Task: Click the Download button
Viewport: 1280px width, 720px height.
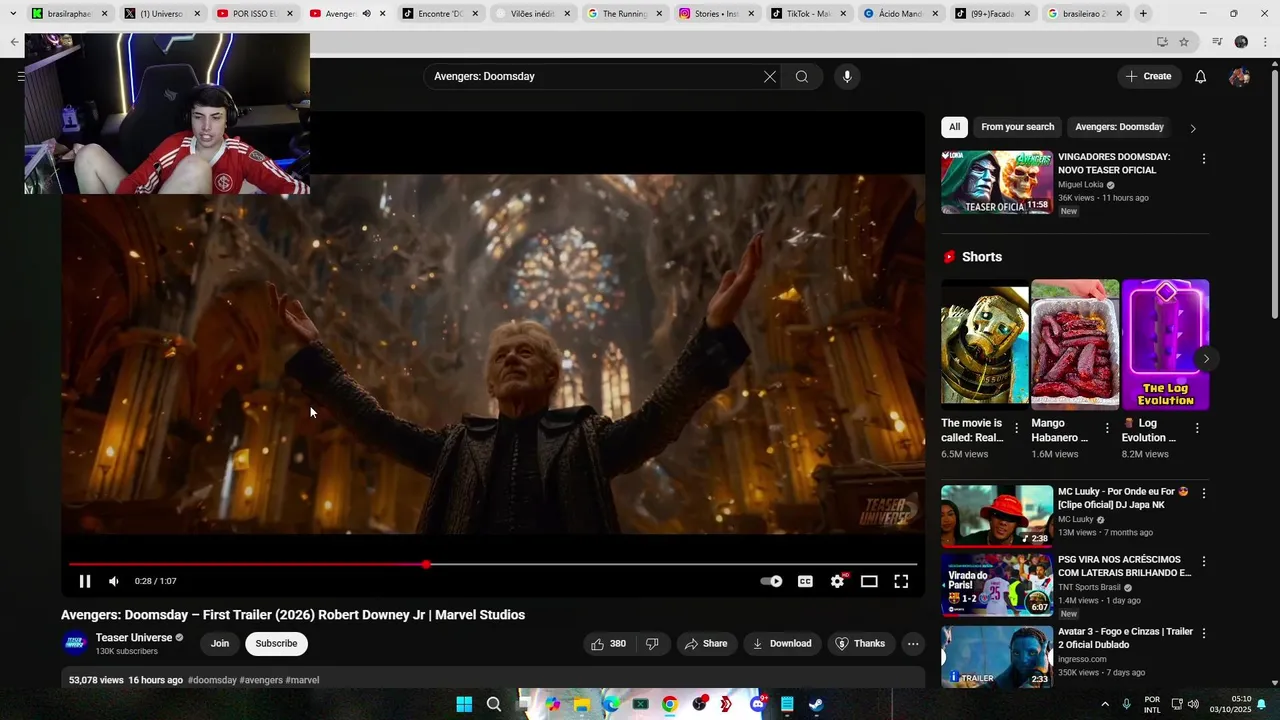Action: 782,644
